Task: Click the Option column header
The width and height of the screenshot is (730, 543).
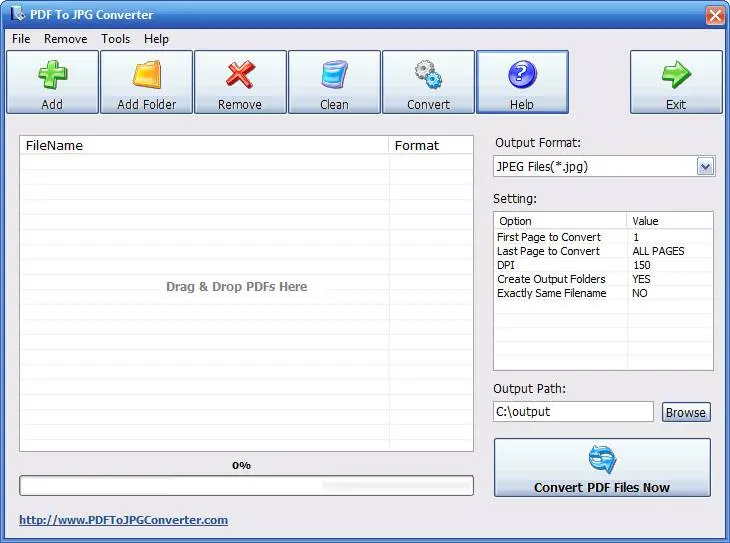Action: click(561, 221)
